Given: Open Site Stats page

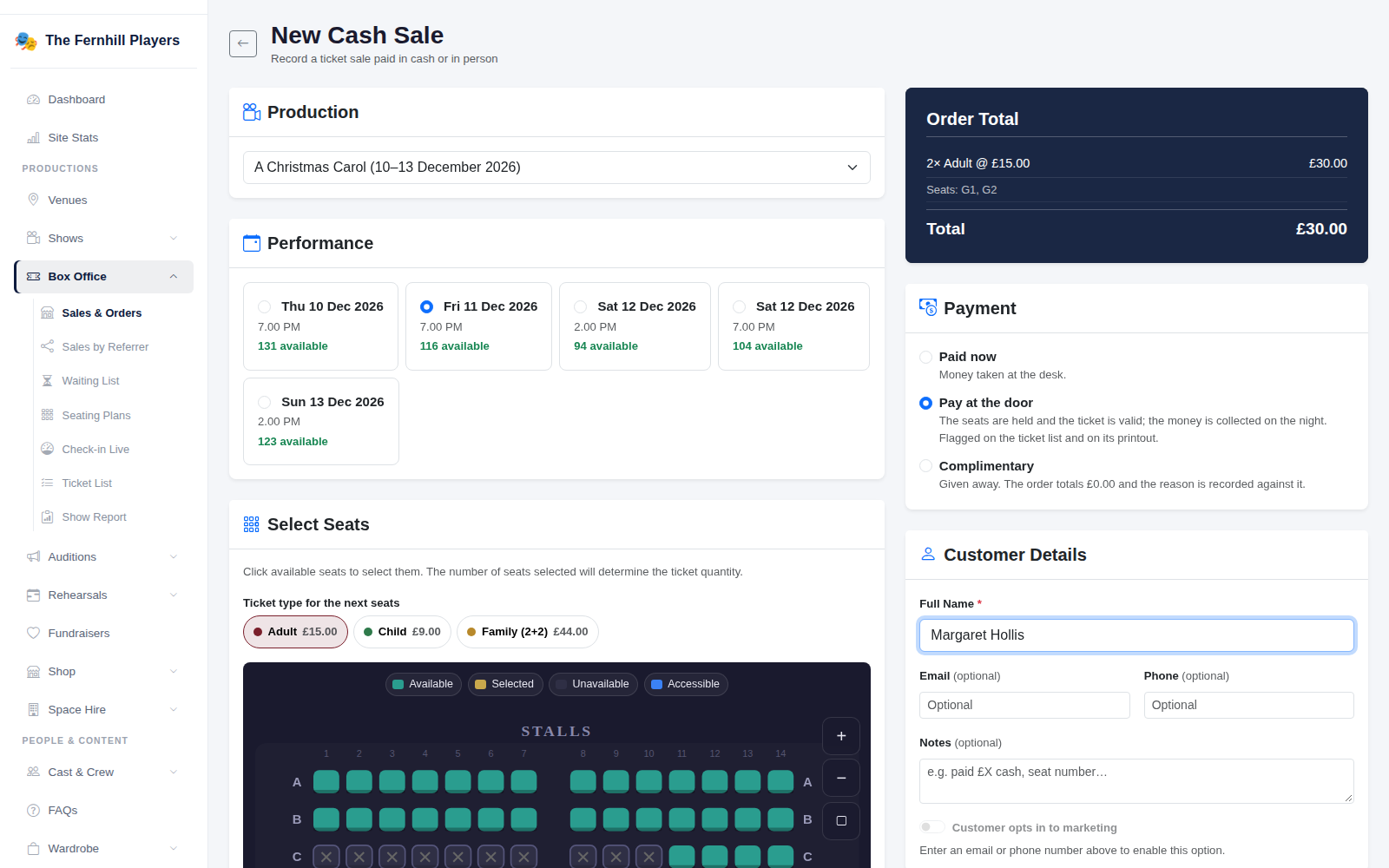Looking at the screenshot, I should point(103,138).
